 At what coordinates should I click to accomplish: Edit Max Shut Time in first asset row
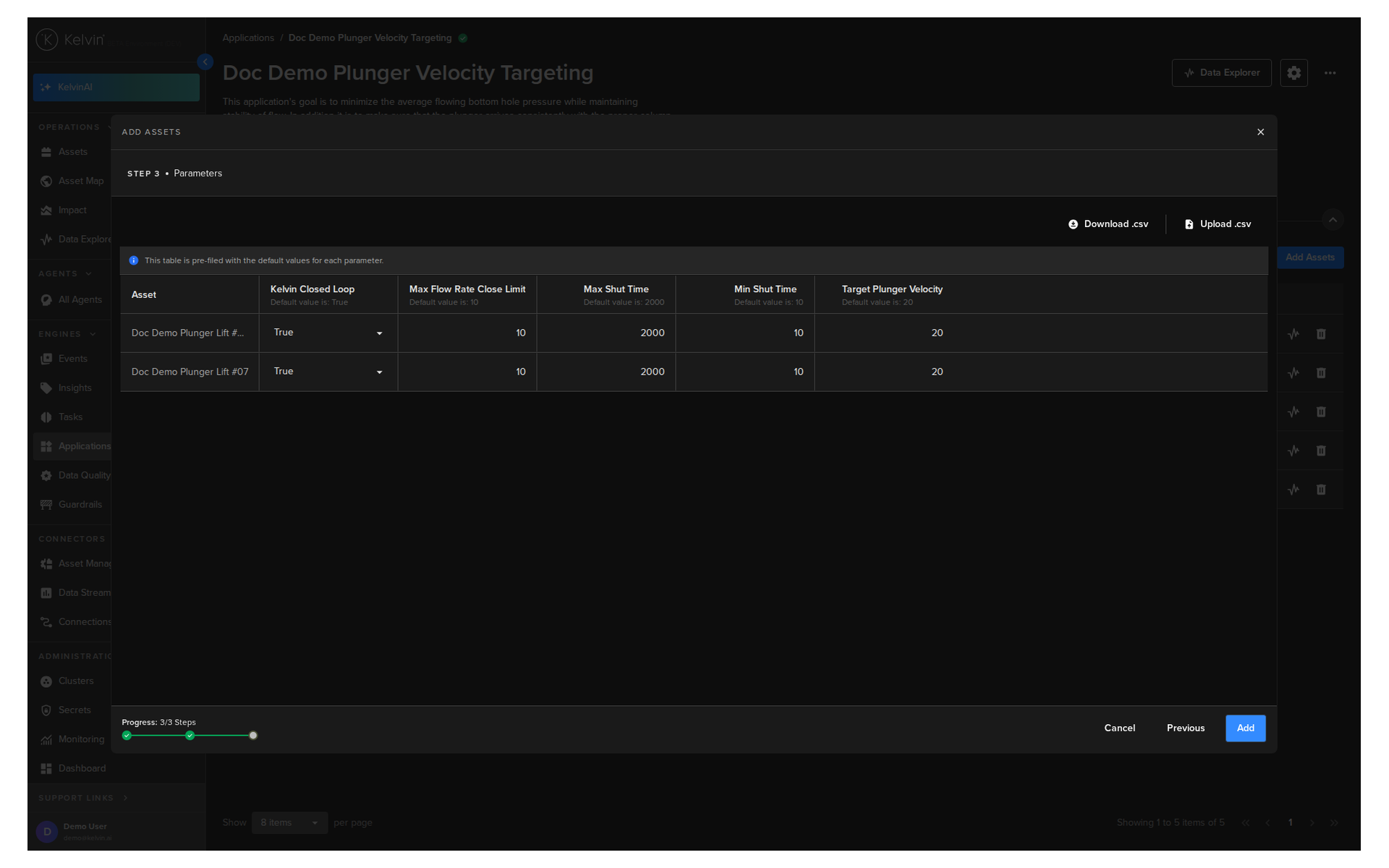coord(606,333)
